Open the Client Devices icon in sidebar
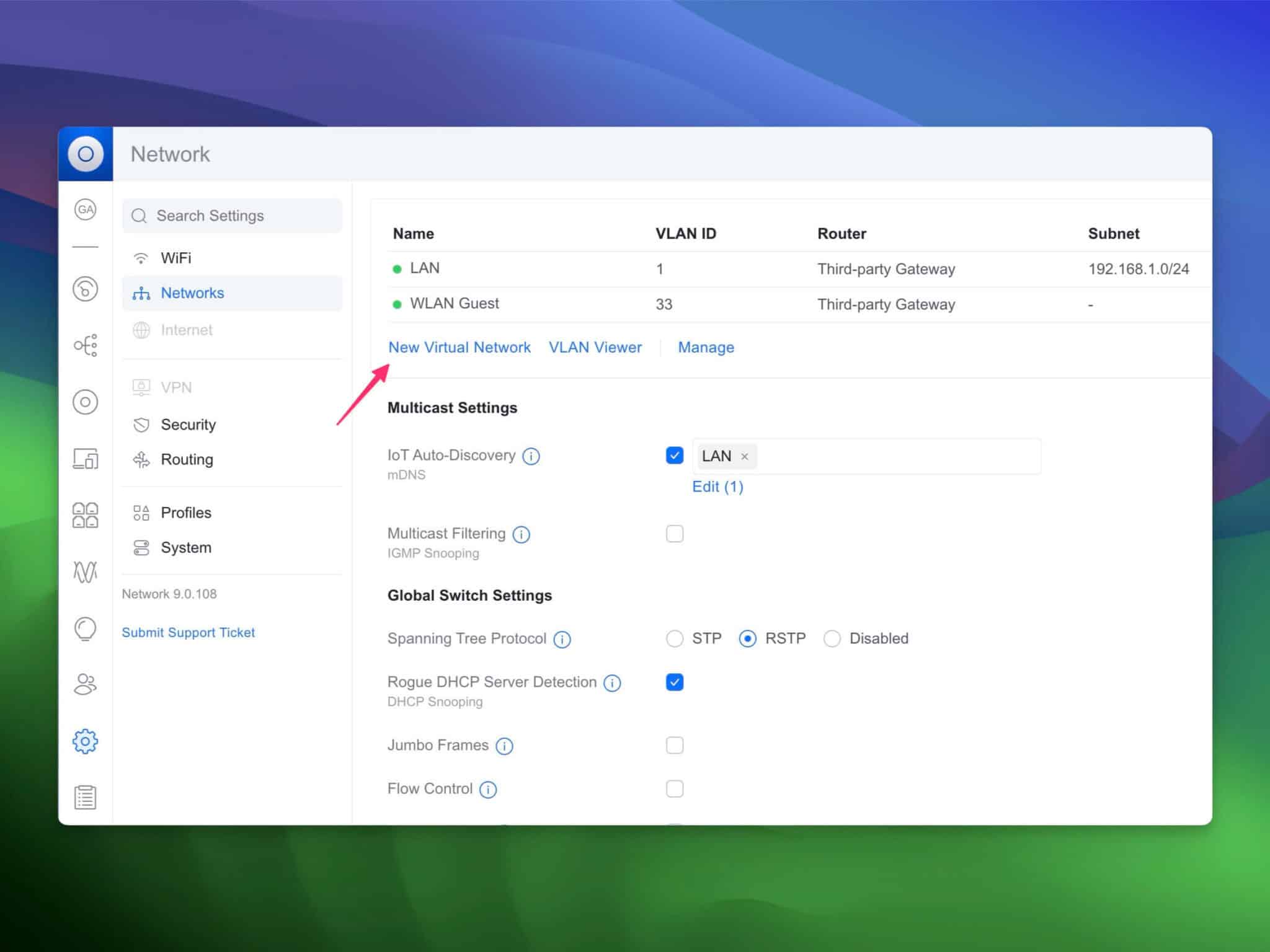Image resolution: width=1270 pixels, height=952 pixels. click(86, 459)
